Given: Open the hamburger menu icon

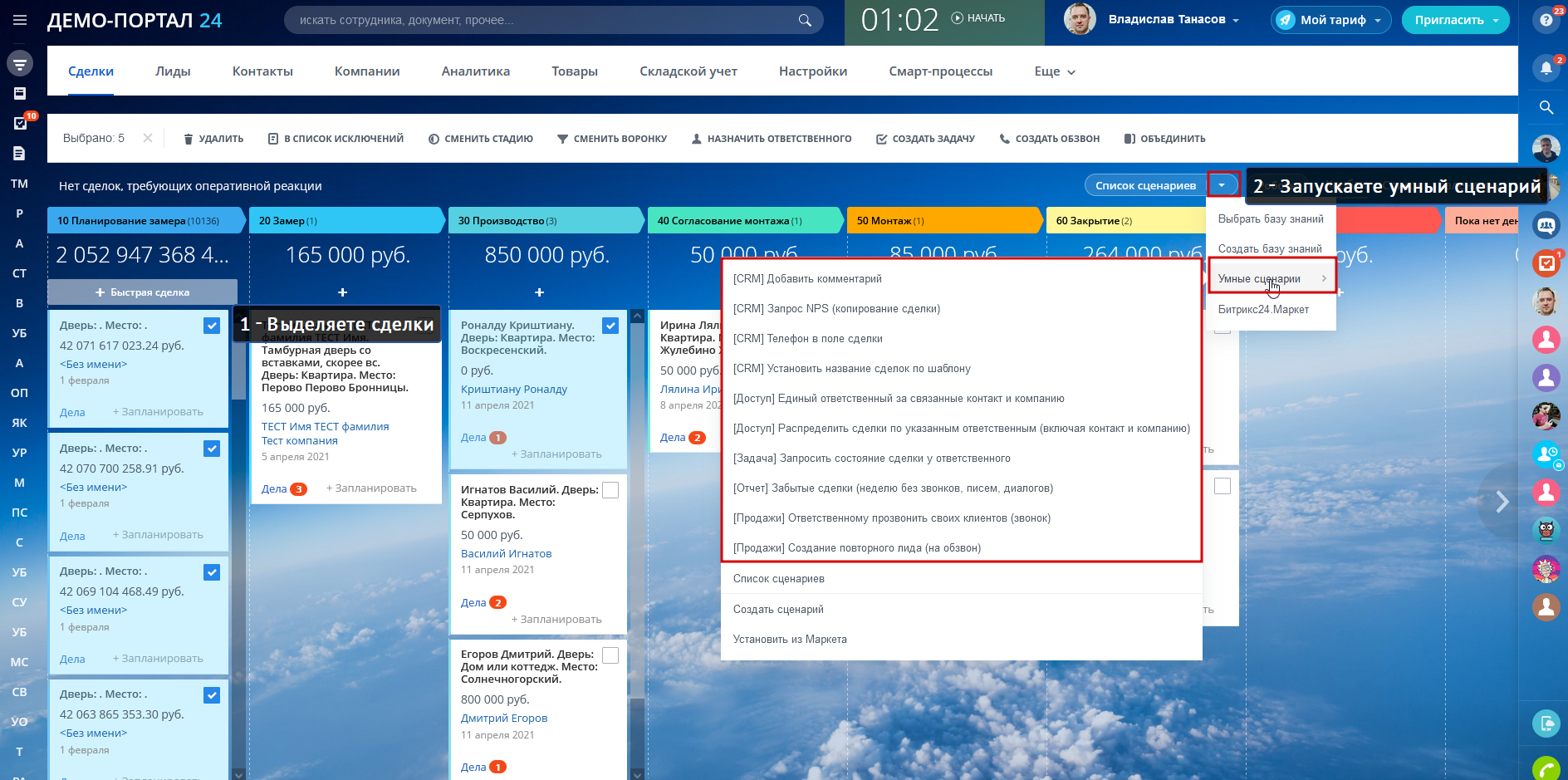Looking at the screenshot, I should tap(20, 20).
